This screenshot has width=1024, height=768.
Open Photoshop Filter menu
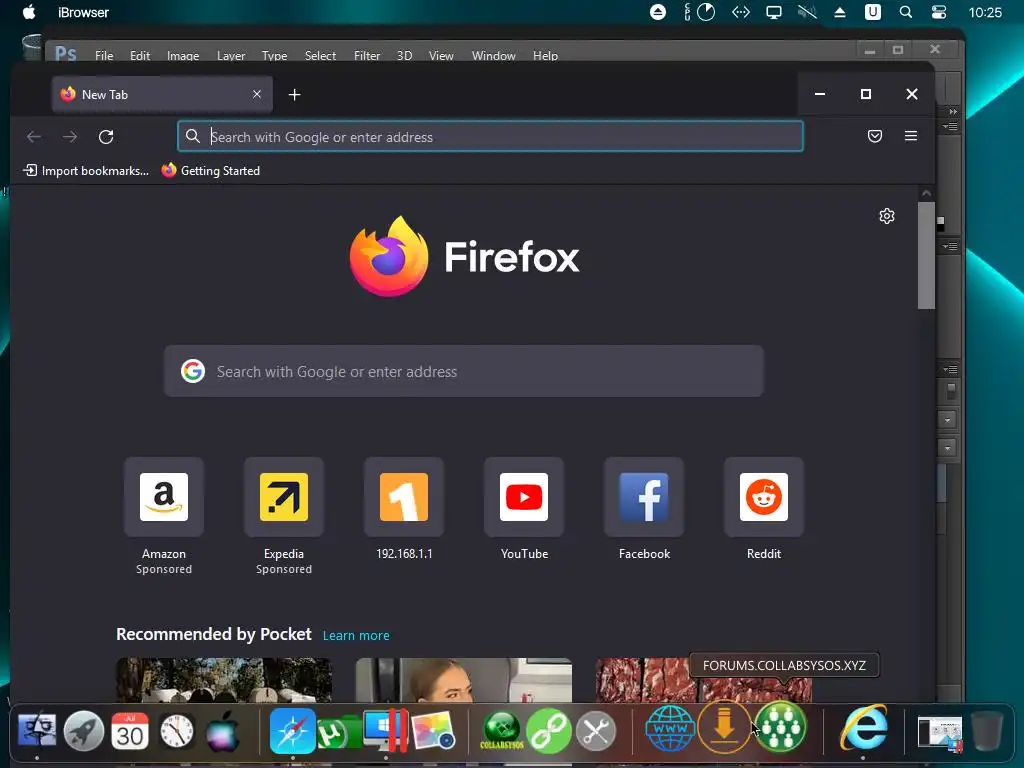point(367,56)
